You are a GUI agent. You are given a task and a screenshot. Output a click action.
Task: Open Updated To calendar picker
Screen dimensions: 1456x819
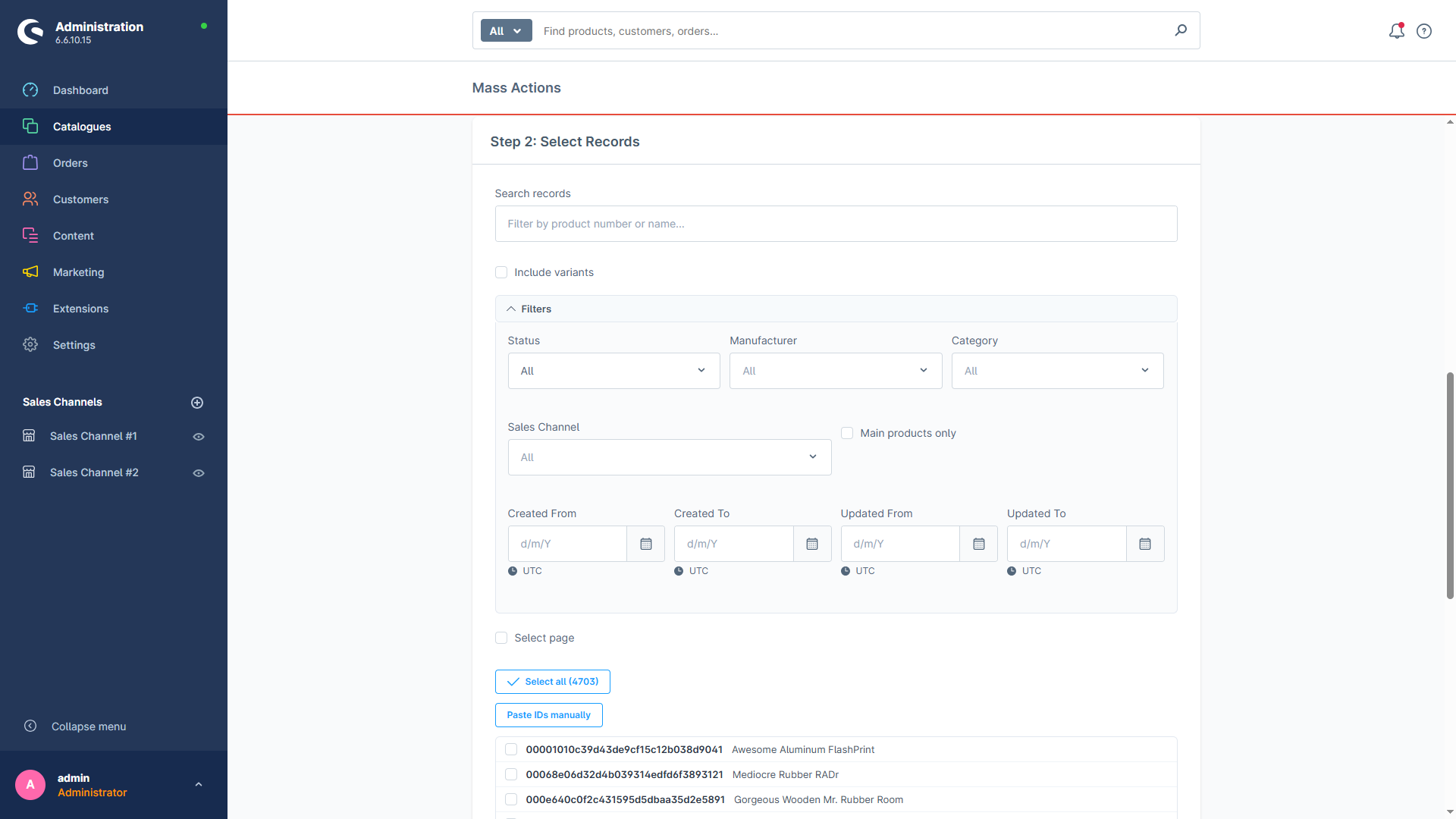pyautogui.click(x=1145, y=544)
